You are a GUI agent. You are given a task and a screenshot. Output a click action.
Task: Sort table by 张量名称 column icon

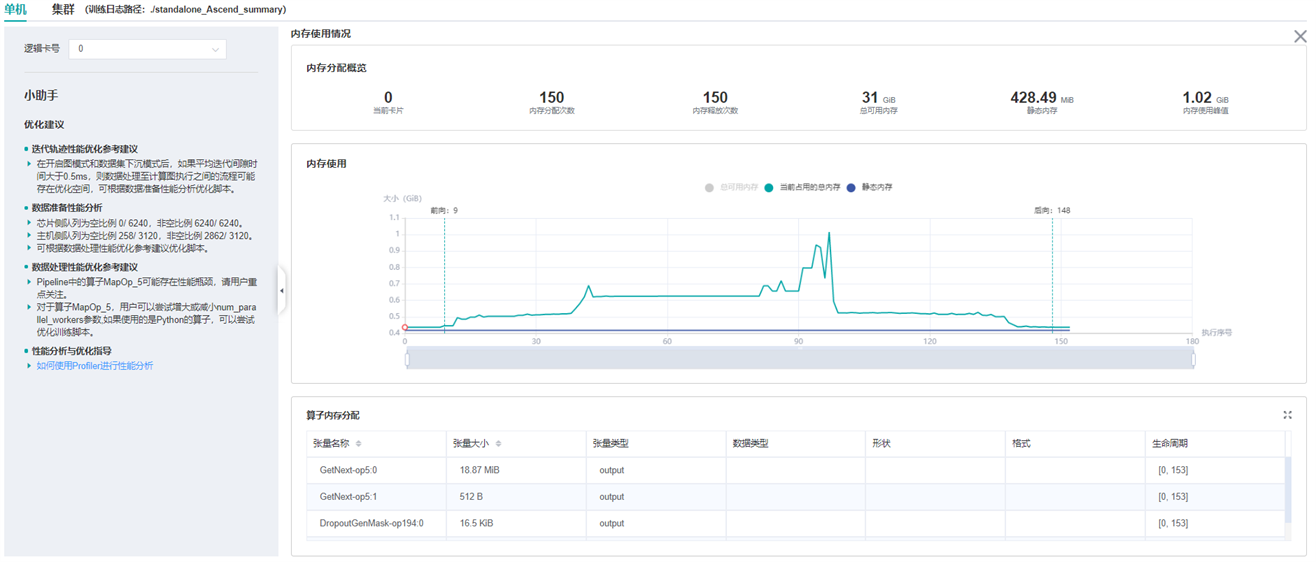tap(359, 444)
